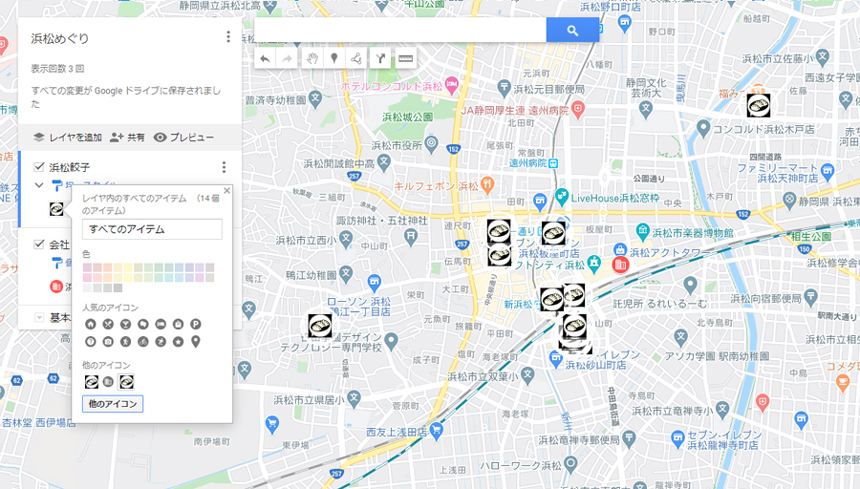Choose the map pin icon in popular icons

coord(196,342)
